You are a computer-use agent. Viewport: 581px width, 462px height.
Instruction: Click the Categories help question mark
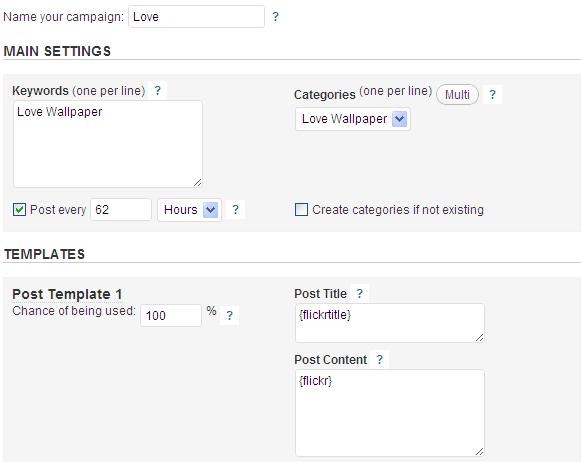[492, 94]
